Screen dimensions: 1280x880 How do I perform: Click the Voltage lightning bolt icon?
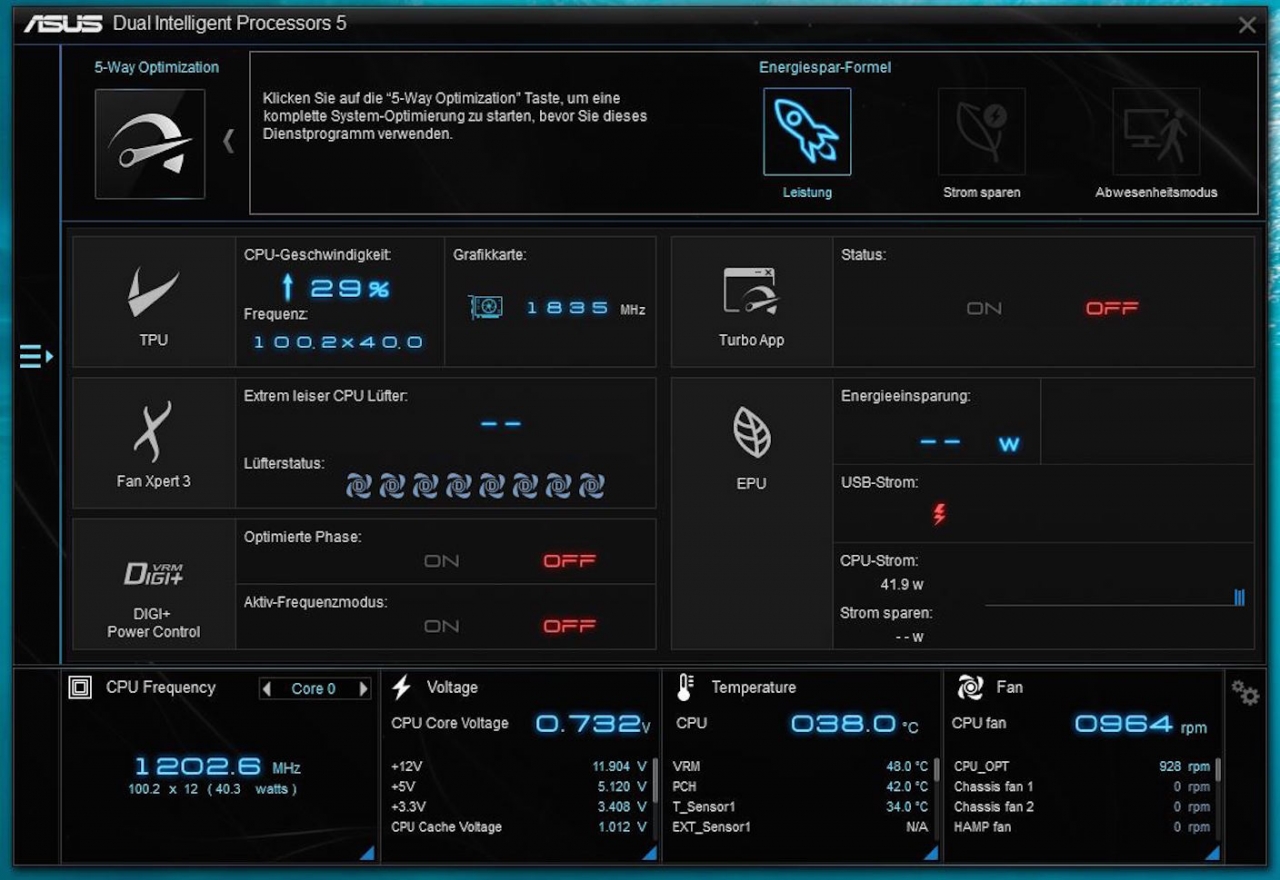pos(401,687)
